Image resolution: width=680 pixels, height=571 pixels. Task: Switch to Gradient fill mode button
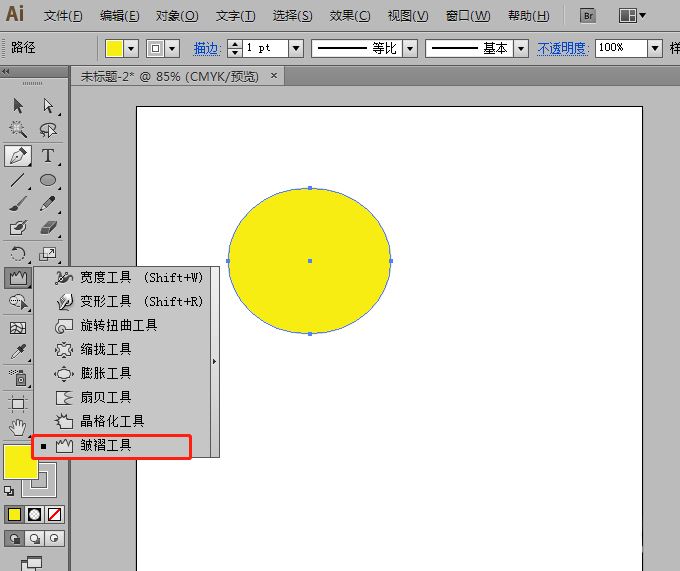click(x=34, y=514)
